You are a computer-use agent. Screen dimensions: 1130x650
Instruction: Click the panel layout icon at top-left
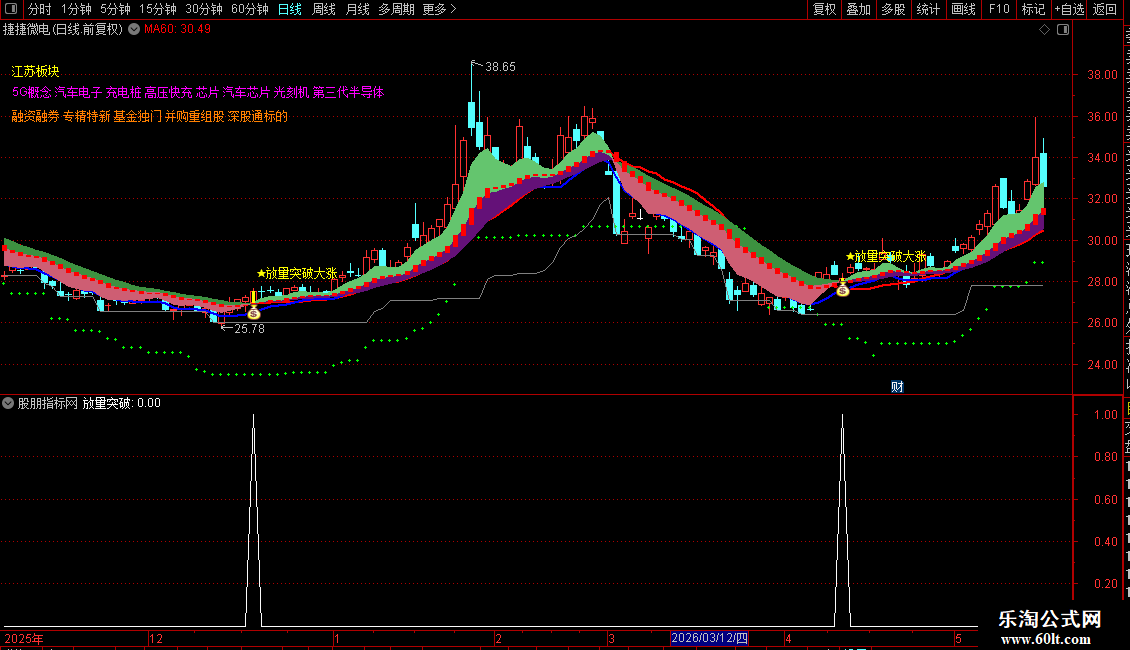coord(11,9)
